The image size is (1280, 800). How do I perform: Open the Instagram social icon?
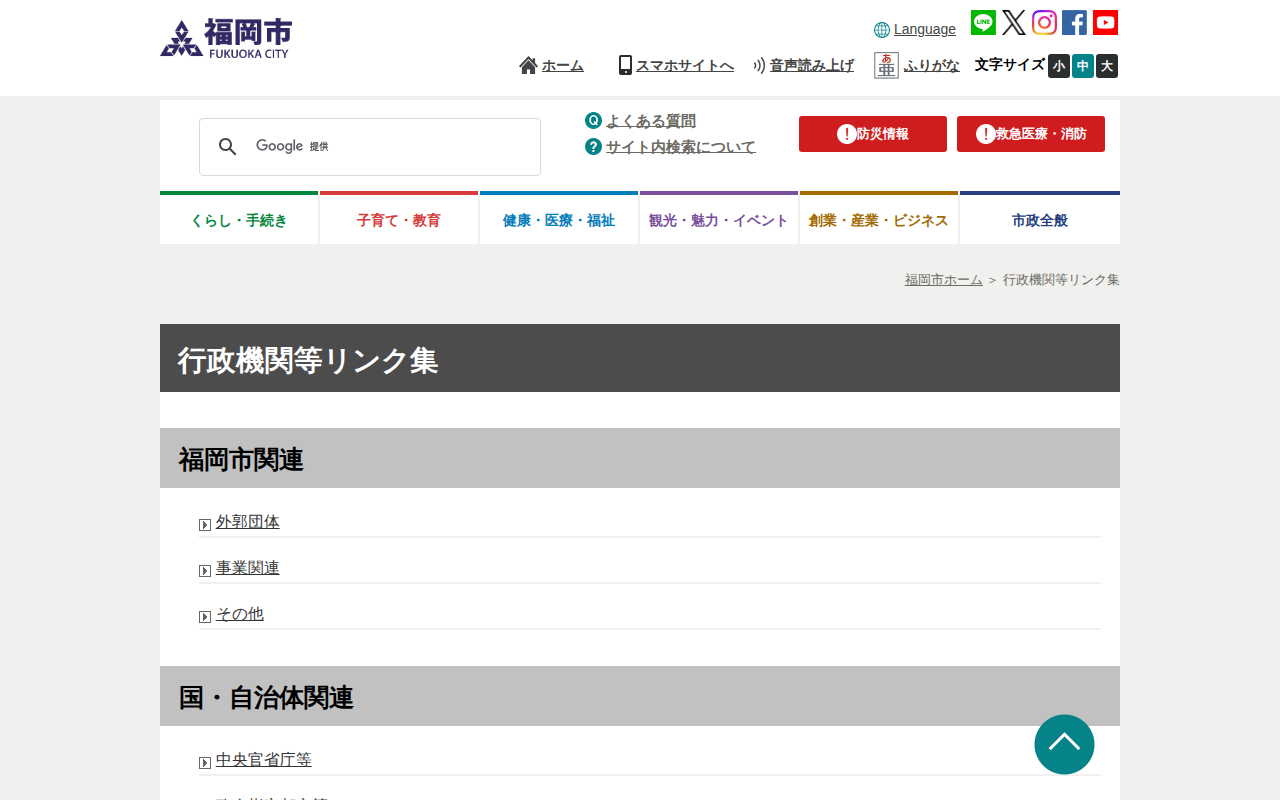1044,22
